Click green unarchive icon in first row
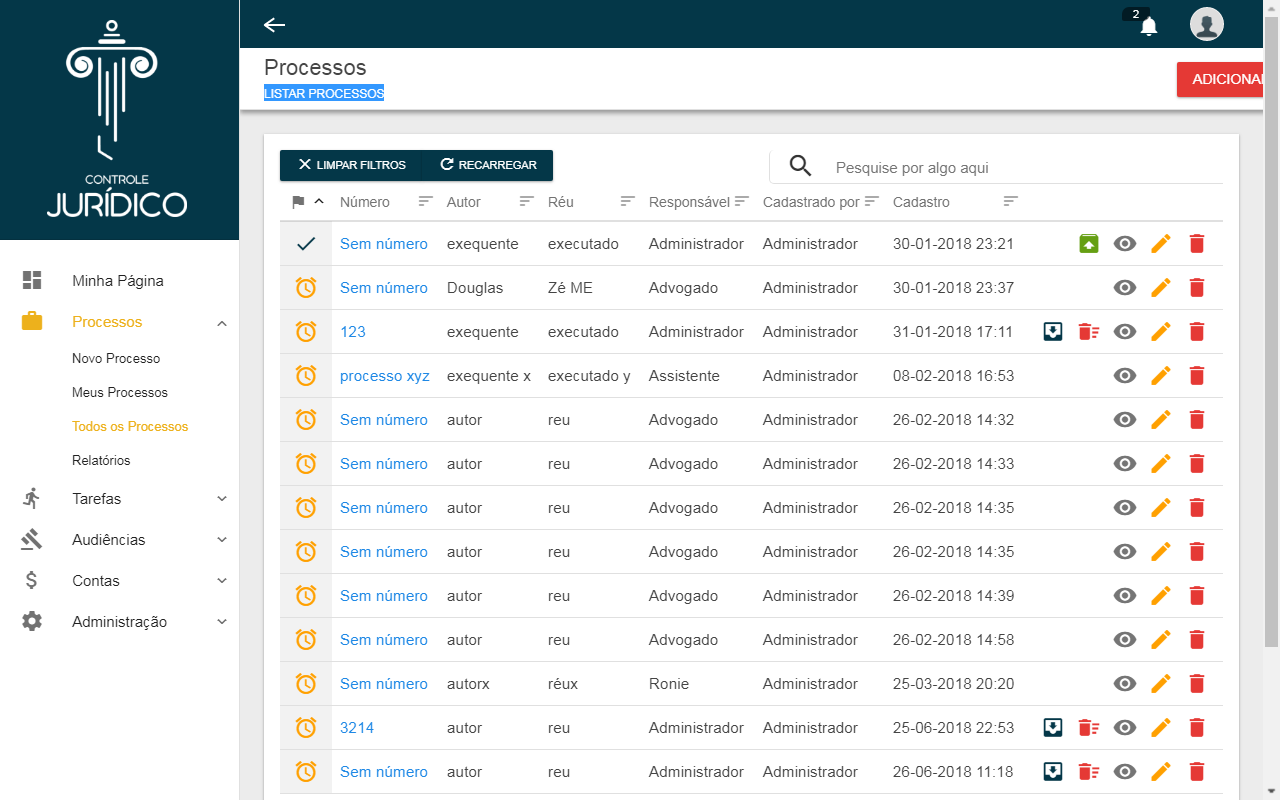Screen dimensions: 1280x800 1089,244
